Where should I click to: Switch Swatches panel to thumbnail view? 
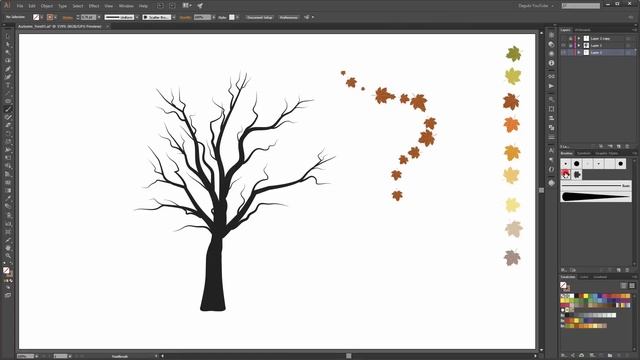click(632, 285)
